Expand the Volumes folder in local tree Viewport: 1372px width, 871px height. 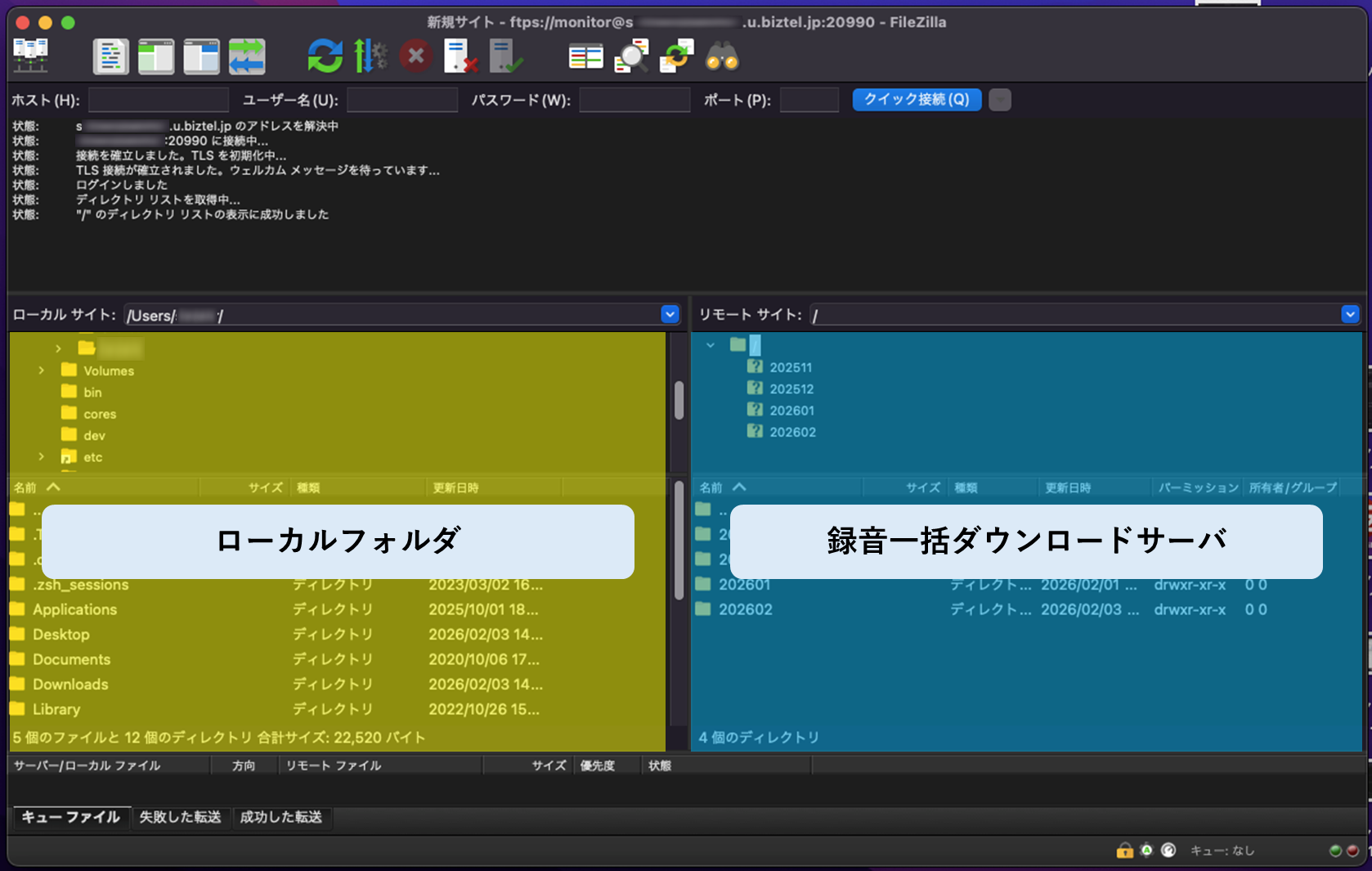[x=42, y=371]
